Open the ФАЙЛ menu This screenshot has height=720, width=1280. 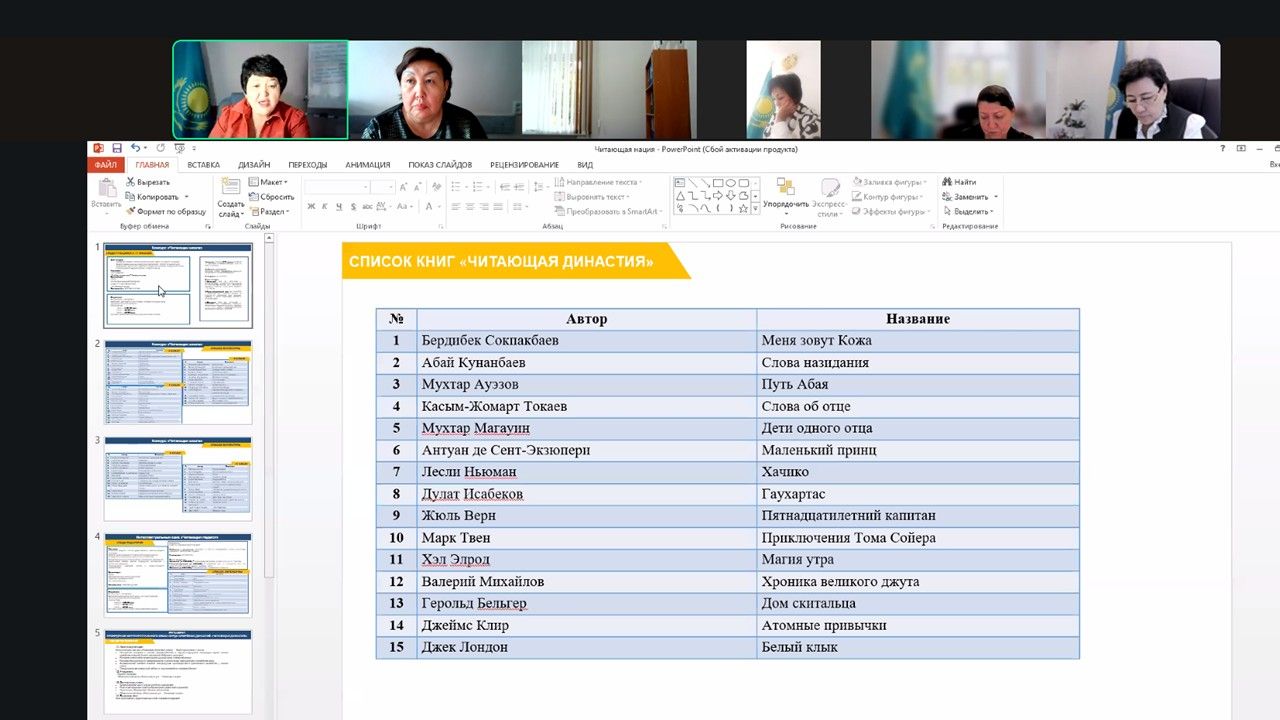click(105, 165)
